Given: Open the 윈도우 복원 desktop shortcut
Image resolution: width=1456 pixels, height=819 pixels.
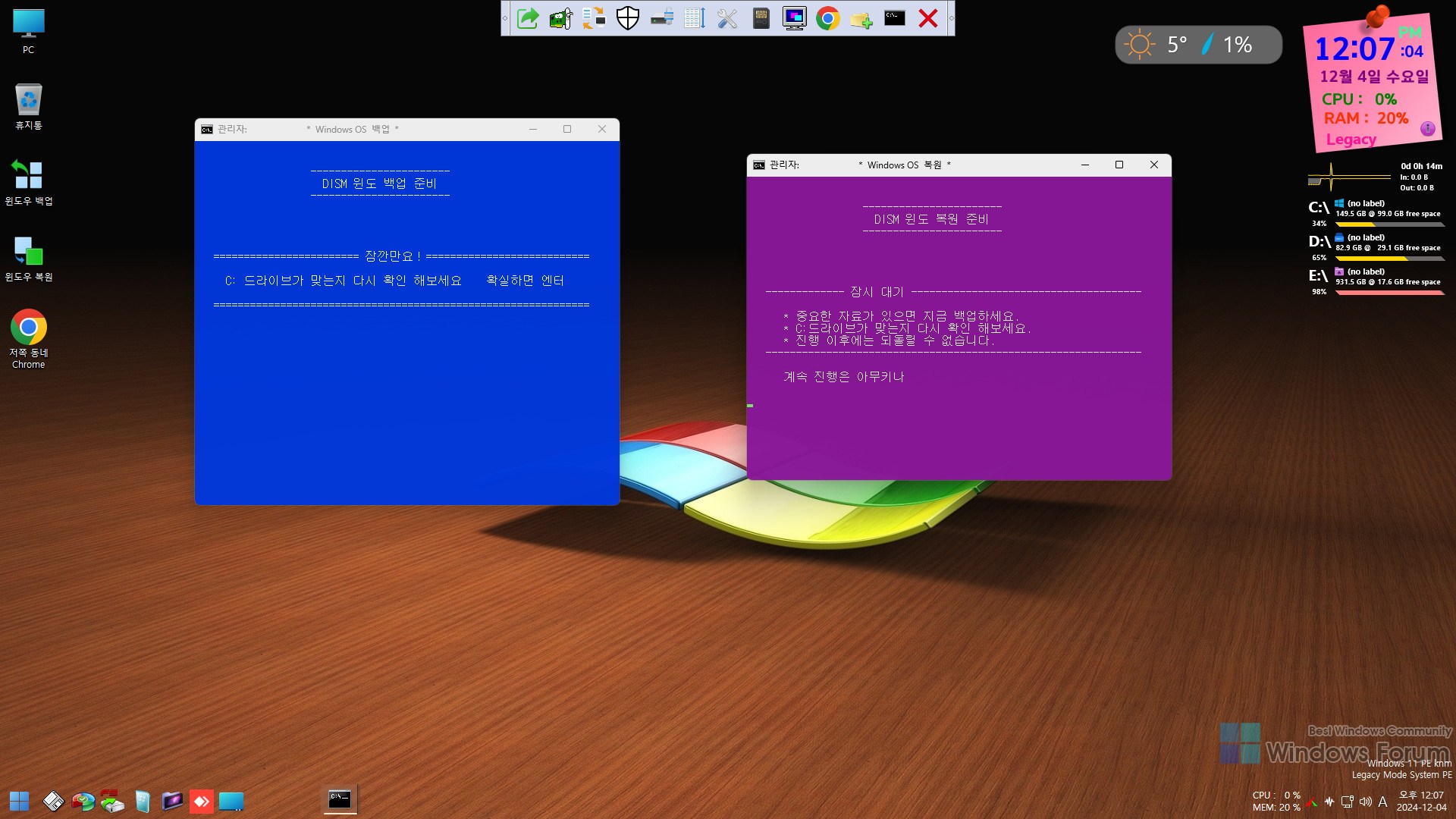Looking at the screenshot, I should click(x=28, y=258).
